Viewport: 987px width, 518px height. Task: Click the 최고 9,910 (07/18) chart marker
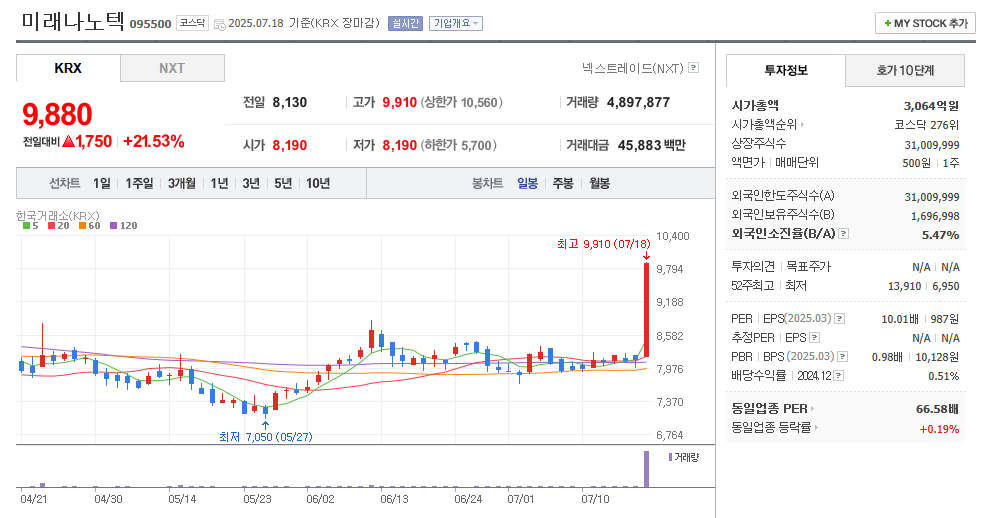[603, 244]
